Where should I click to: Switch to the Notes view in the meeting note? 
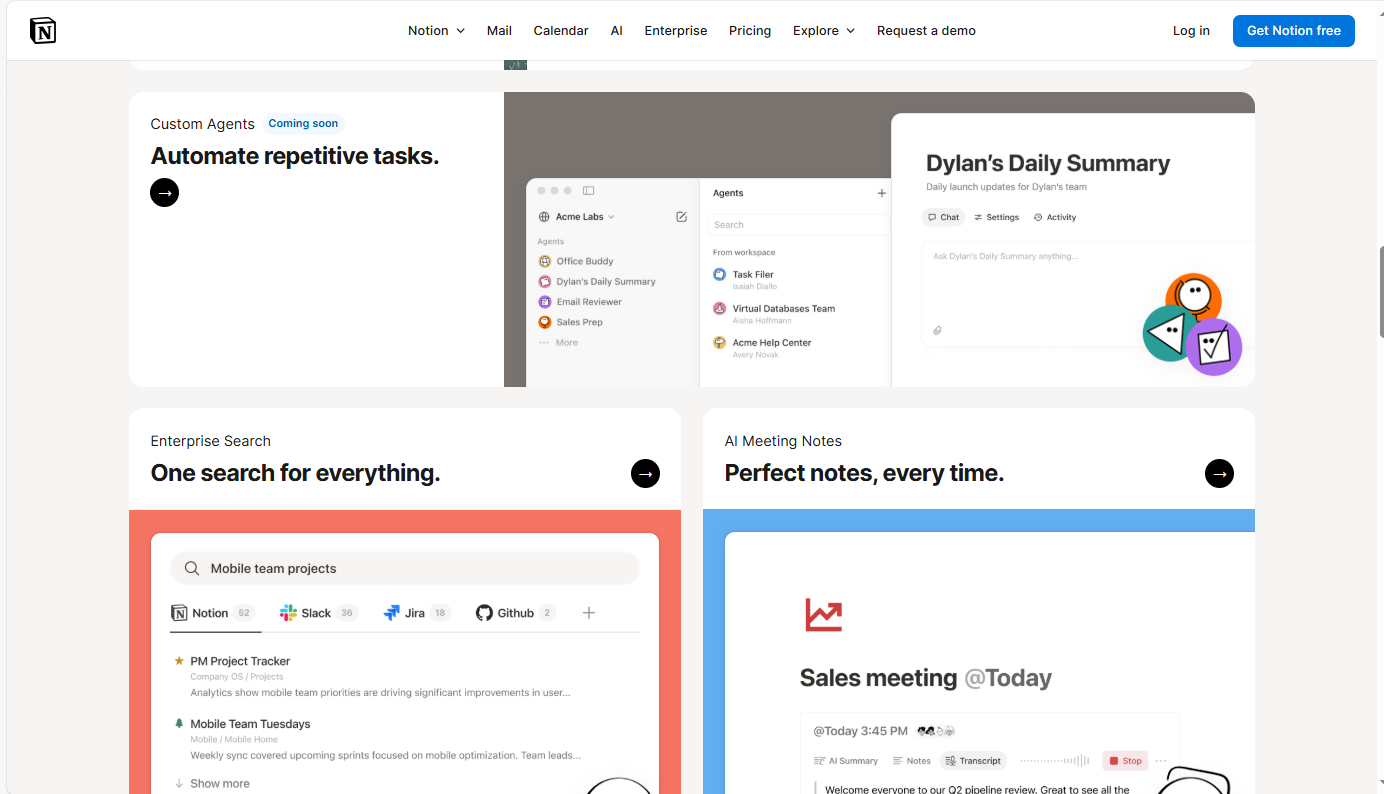[911, 760]
